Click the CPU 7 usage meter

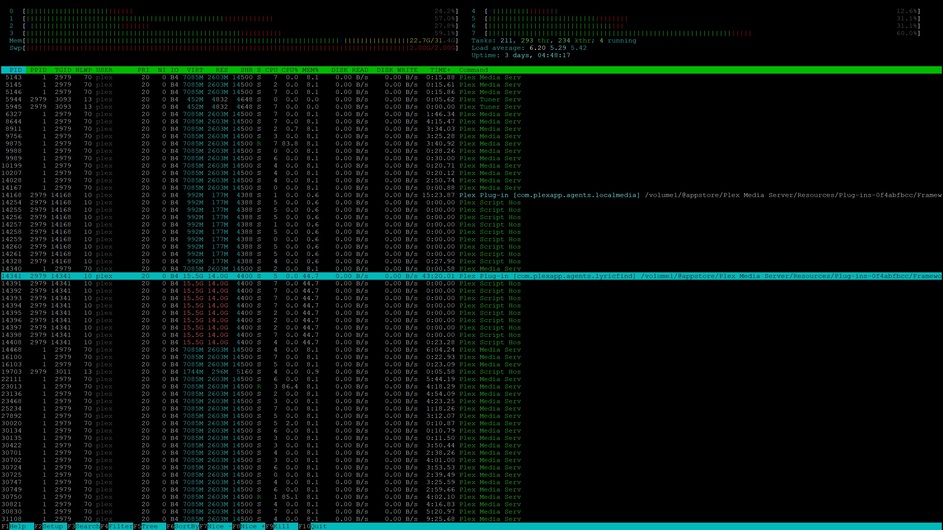(x=696, y=33)
